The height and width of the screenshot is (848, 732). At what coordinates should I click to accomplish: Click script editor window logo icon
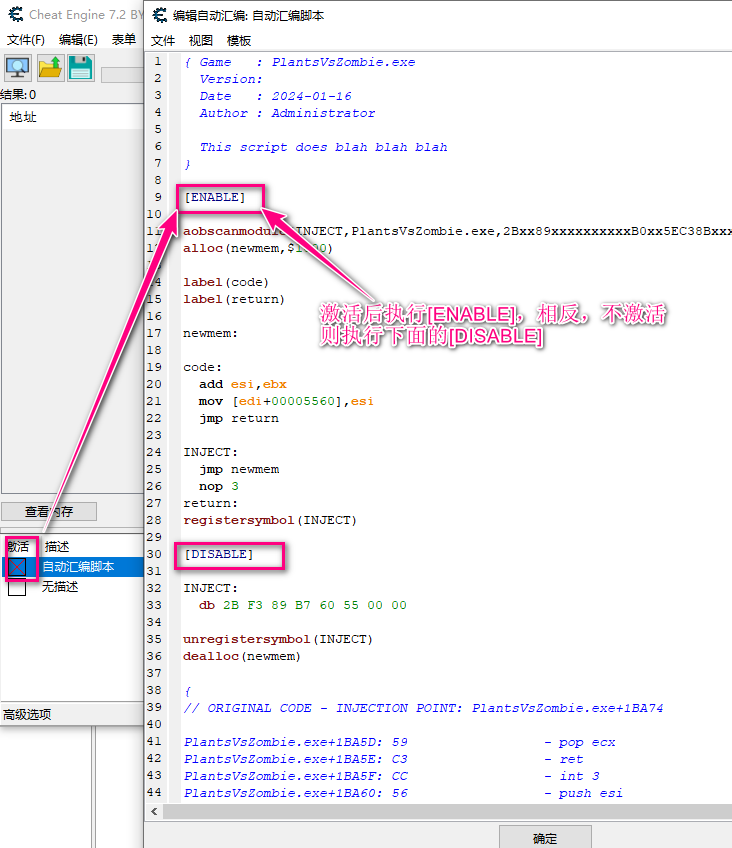click(x=159, y=15)
